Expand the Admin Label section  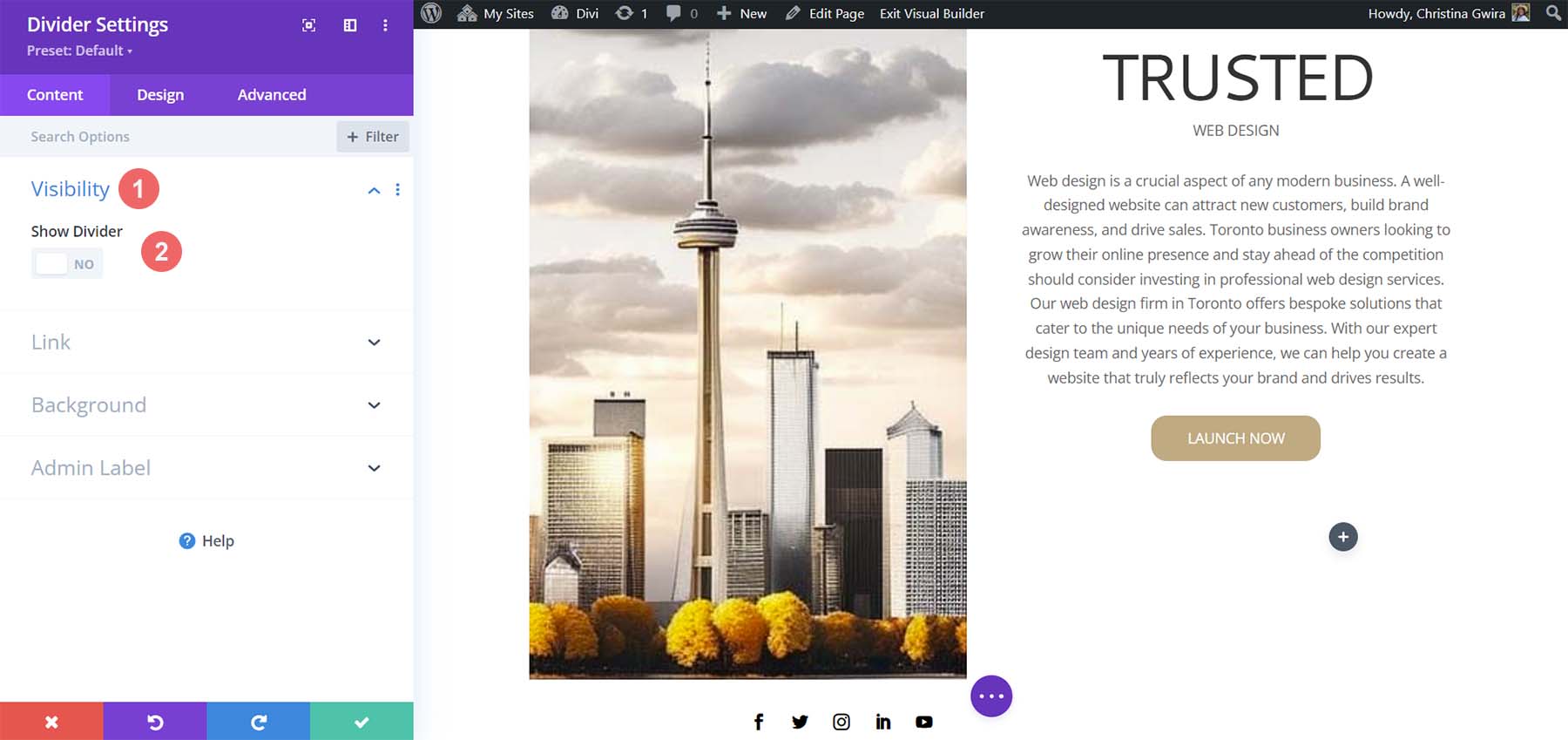coord(374,468)
